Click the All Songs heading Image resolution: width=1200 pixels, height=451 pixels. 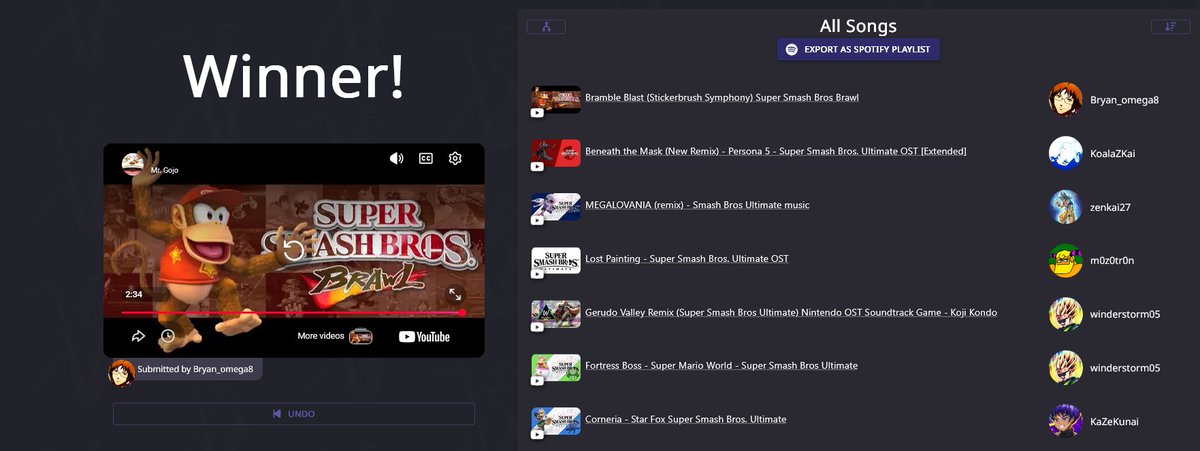[x=858, y=26]
